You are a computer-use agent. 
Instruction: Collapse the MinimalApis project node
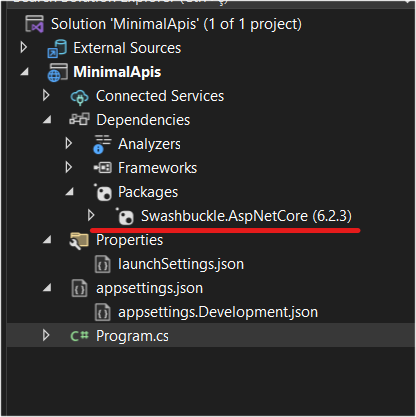(24, 72)
